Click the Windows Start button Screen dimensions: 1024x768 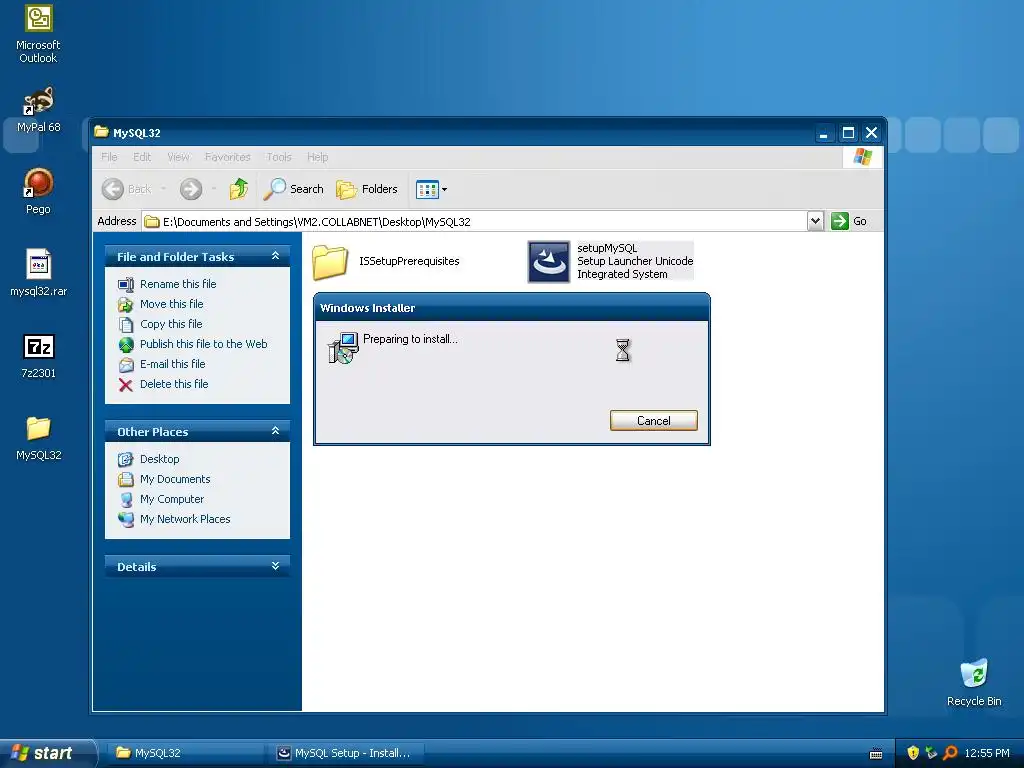coord(46,753)
